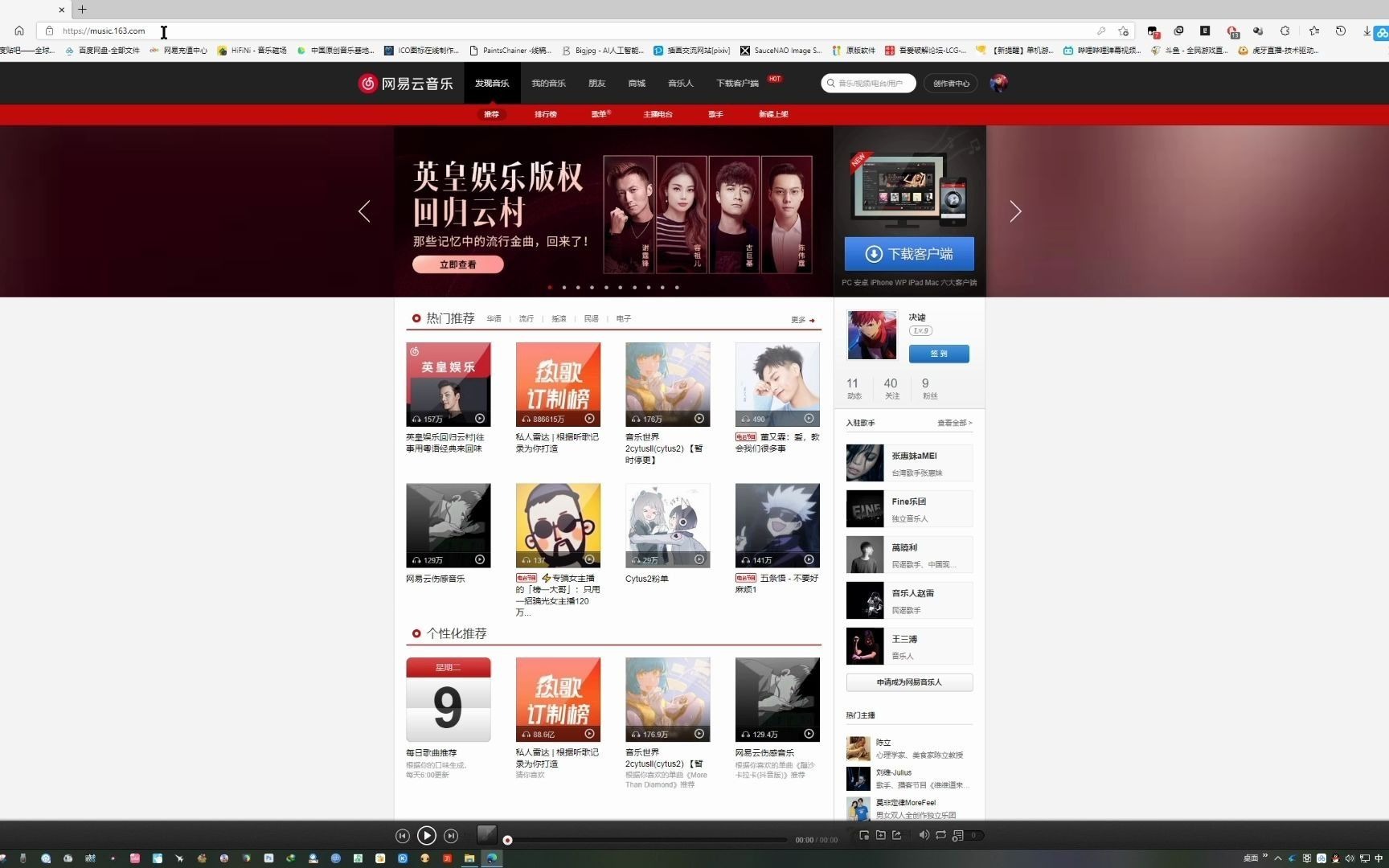This screenshot has width=1389, height=868.
Task: Click the magnifier icon in the search box
Action: click(831, 83)
